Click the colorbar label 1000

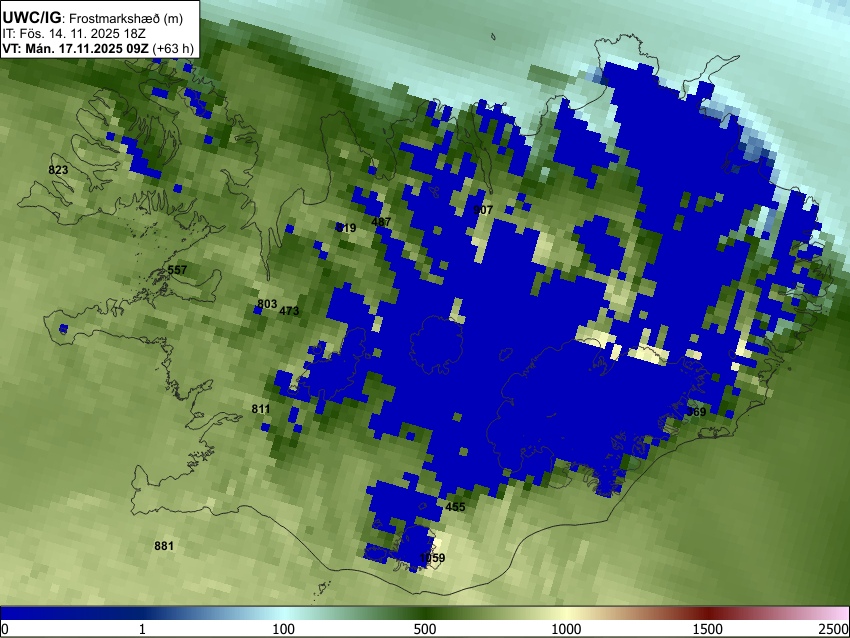566,629
